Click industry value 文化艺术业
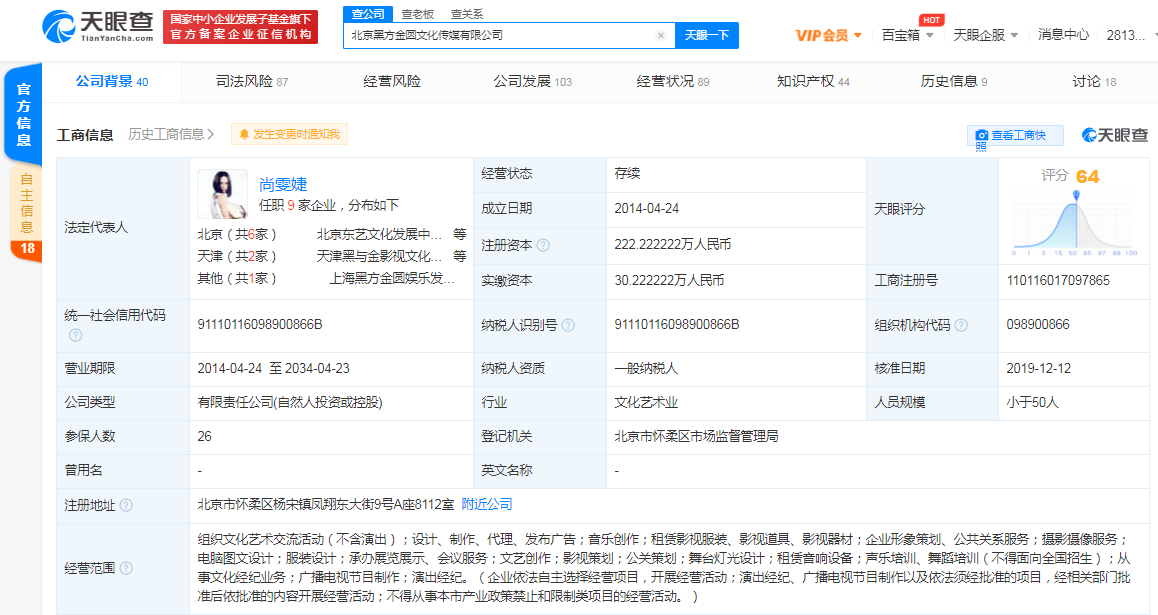1158x615 pixels. (x=646, y=402)
